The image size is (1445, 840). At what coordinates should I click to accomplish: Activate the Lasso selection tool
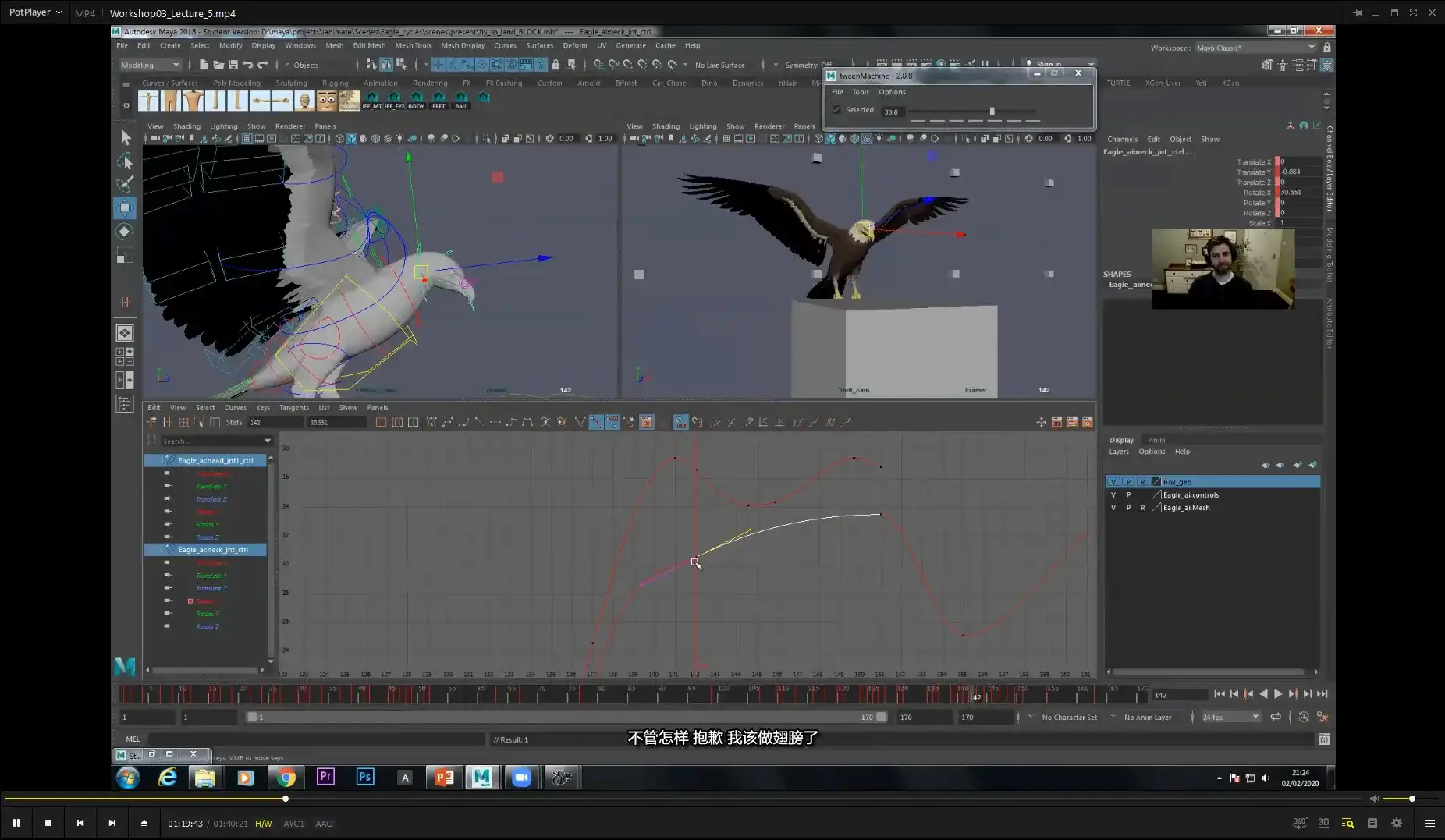[125, 161]
